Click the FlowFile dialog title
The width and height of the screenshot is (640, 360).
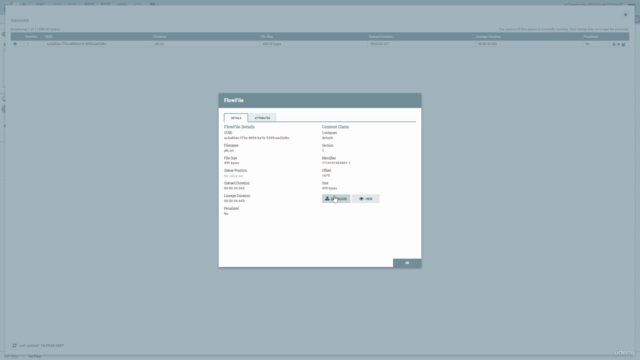pyautogui.click(x=233, y=100)
